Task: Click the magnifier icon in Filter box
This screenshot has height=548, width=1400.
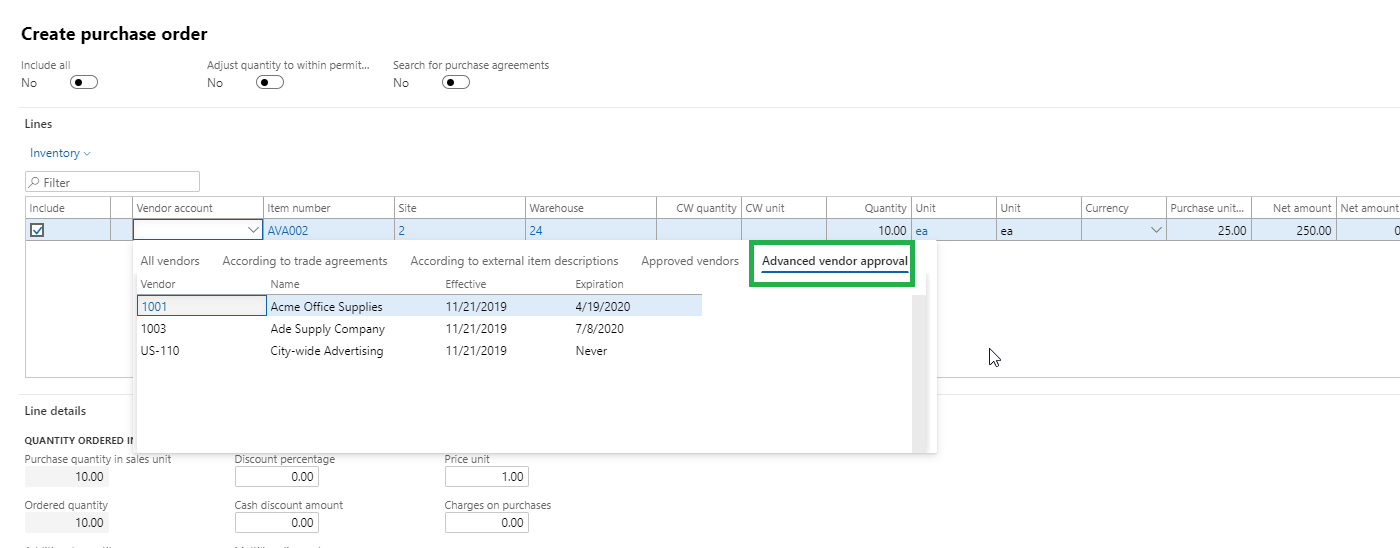Action: pos(35,182)
